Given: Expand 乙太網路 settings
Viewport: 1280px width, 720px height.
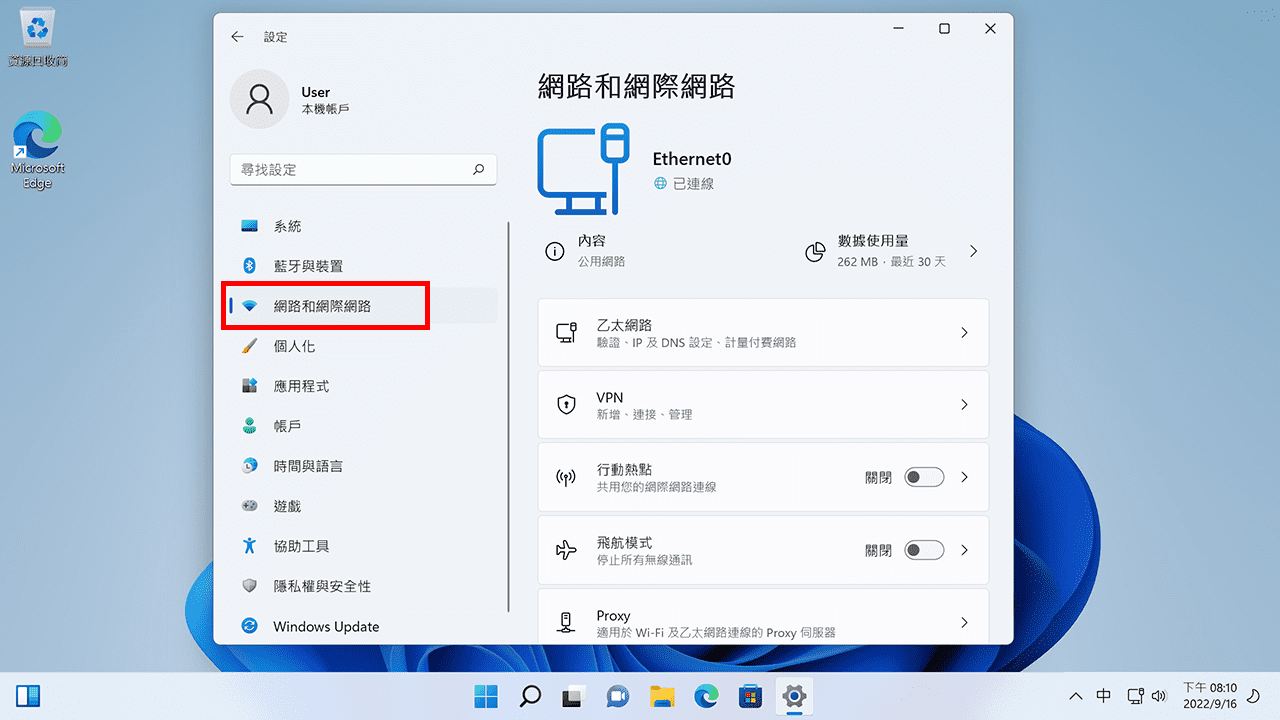Looking at the screenshot, I should (x=763, y=332).
